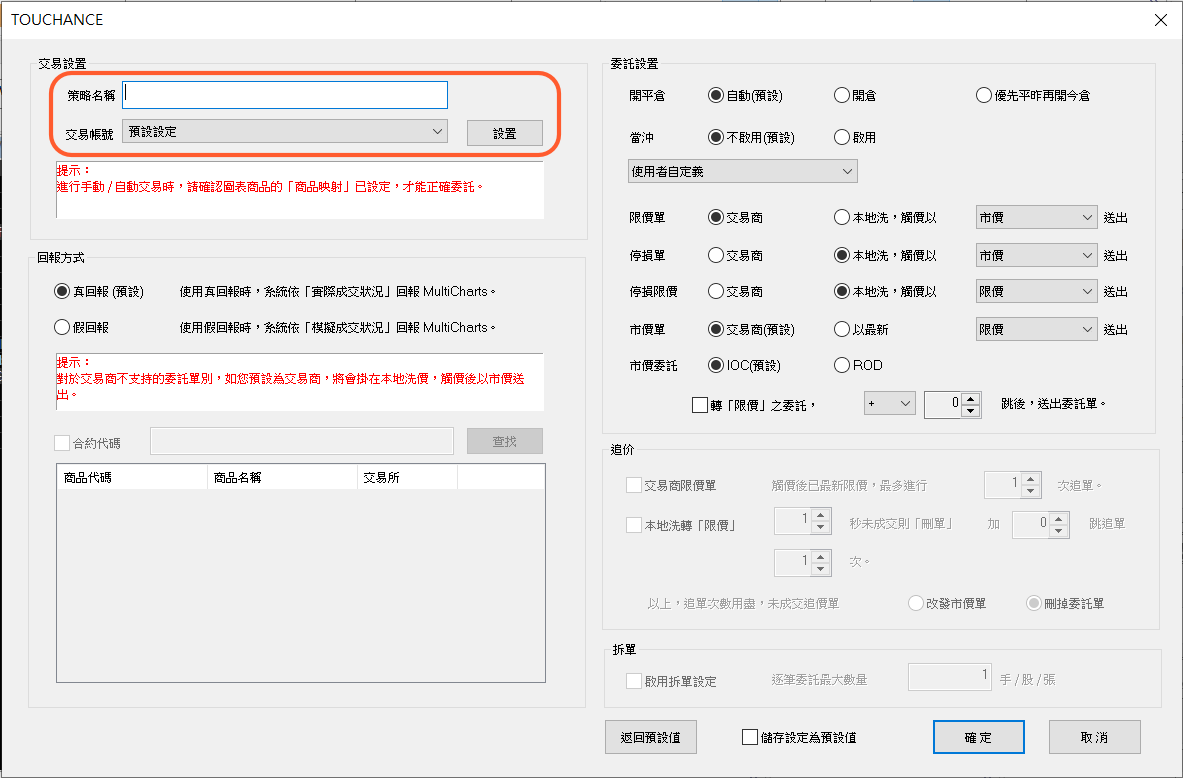Select 交易商(預設) for 市價單

[716, 329]
